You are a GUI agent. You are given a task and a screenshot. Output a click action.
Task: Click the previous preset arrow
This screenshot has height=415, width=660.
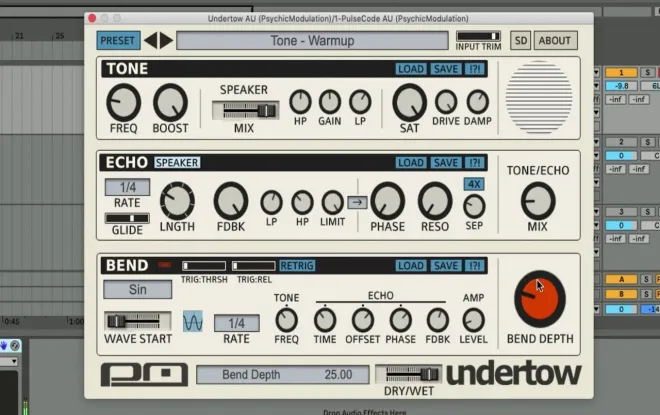(x=150, y=40)
